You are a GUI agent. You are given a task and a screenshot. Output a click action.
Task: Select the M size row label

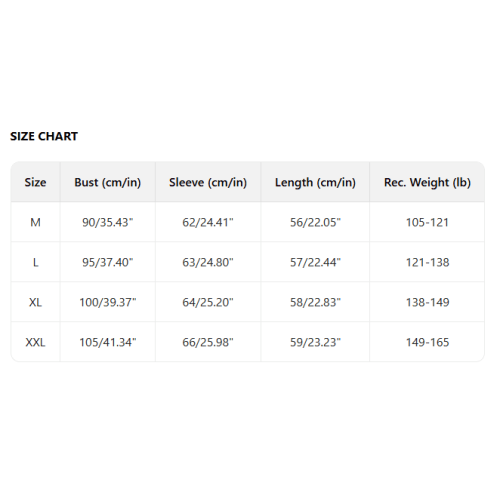coord(35,222)
